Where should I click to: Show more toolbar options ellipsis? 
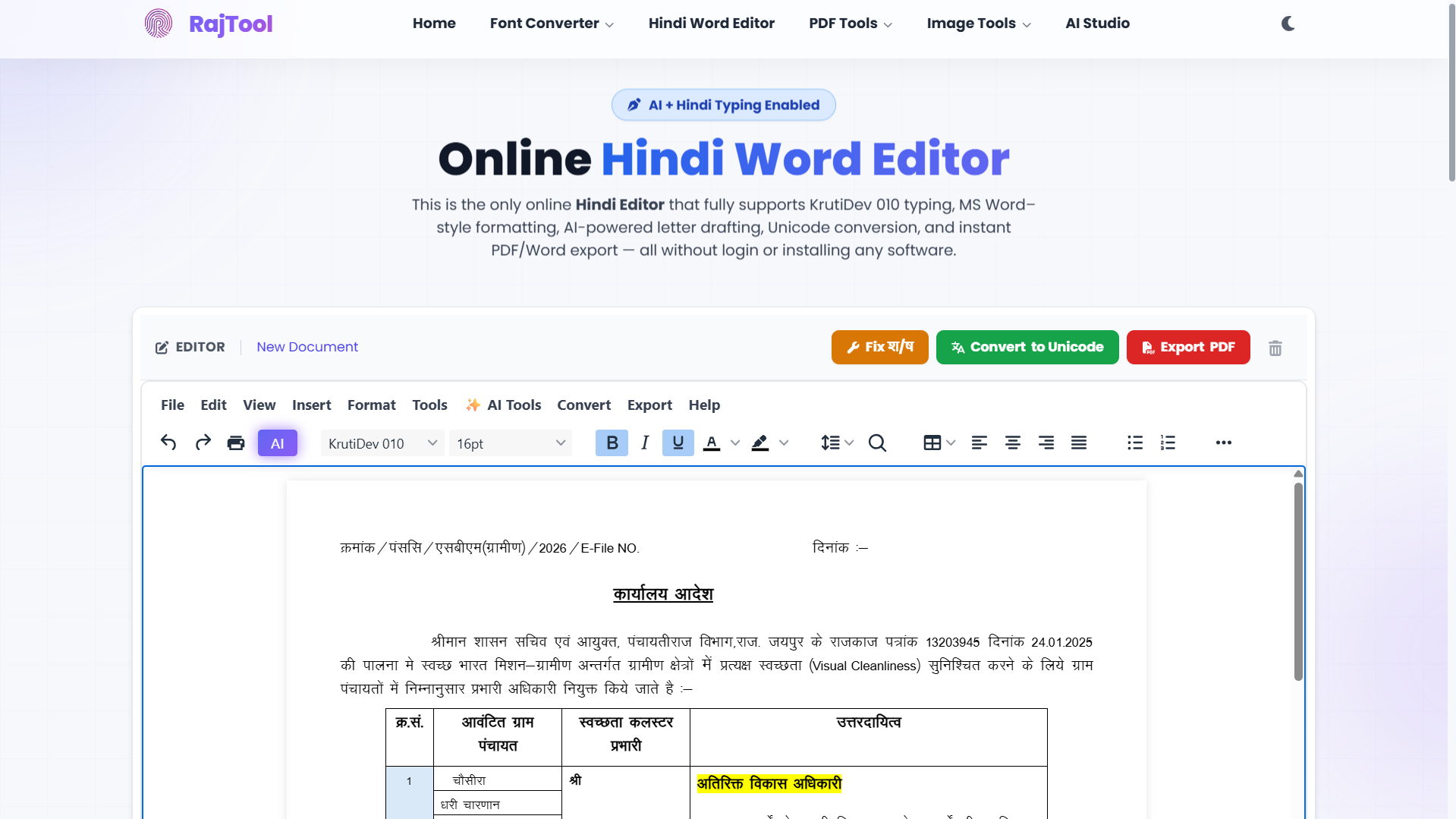1224,443
